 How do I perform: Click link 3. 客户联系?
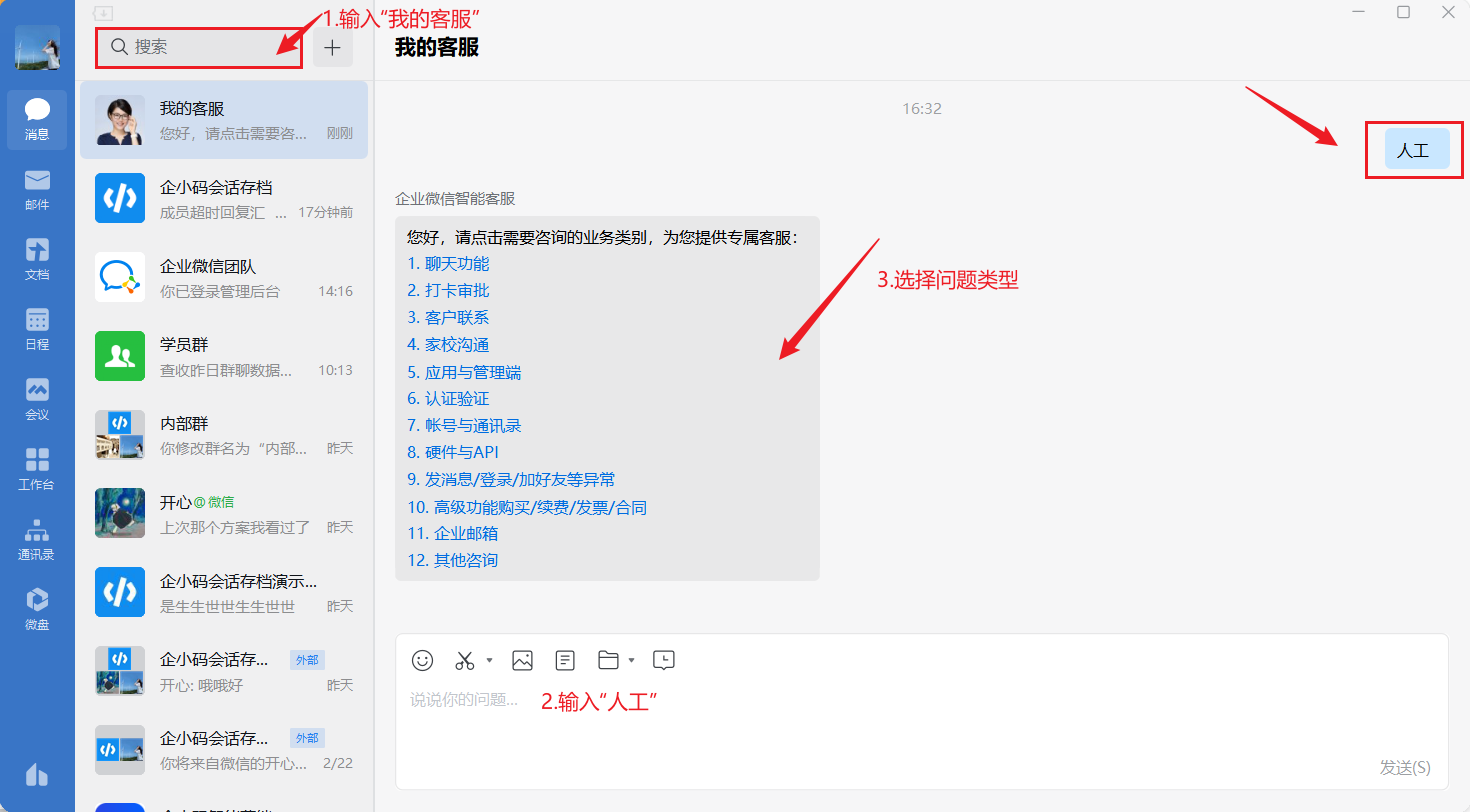(x=448, y=318)
